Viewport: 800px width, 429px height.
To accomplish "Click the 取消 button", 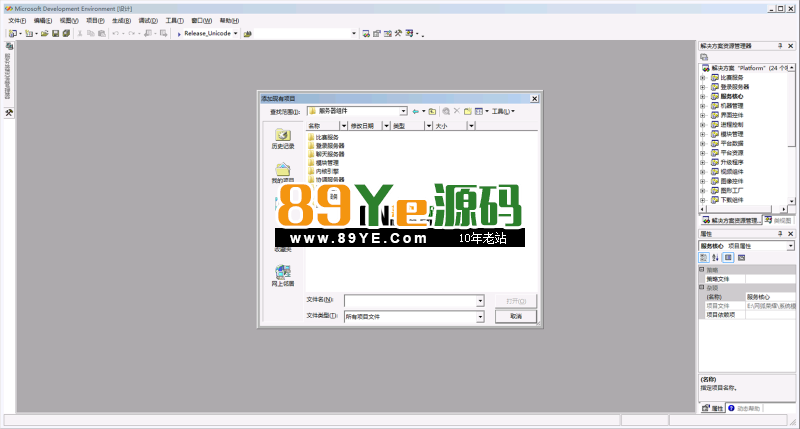I will coord(516,316).
